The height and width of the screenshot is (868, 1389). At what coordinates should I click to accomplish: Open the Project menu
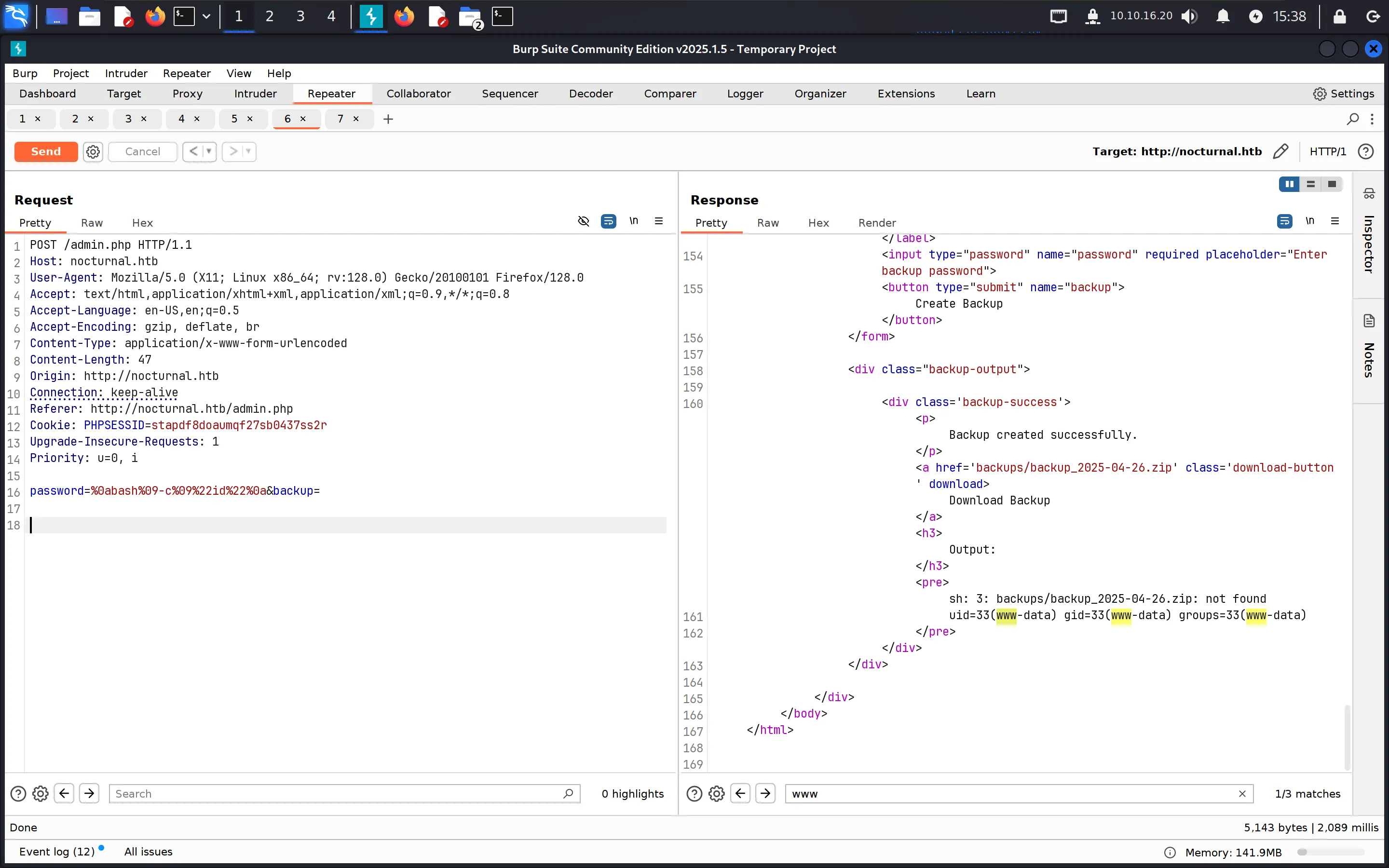(70, 73)
